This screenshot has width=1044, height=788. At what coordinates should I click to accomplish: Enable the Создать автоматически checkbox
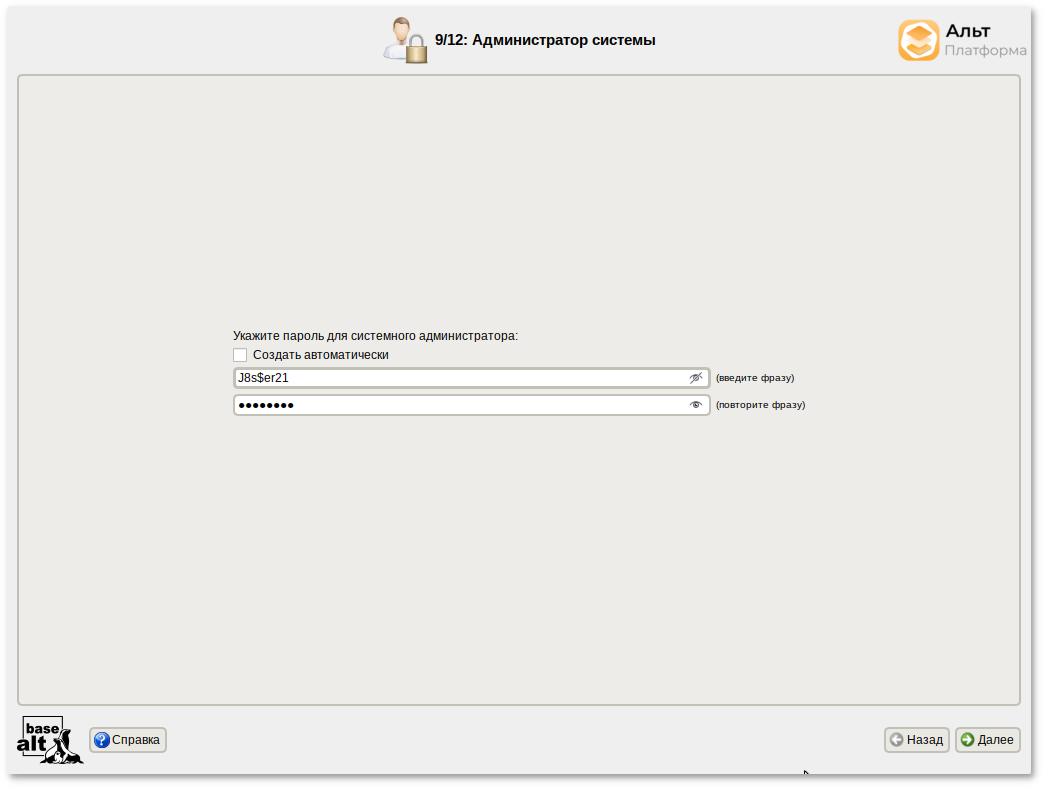[240, 355]
